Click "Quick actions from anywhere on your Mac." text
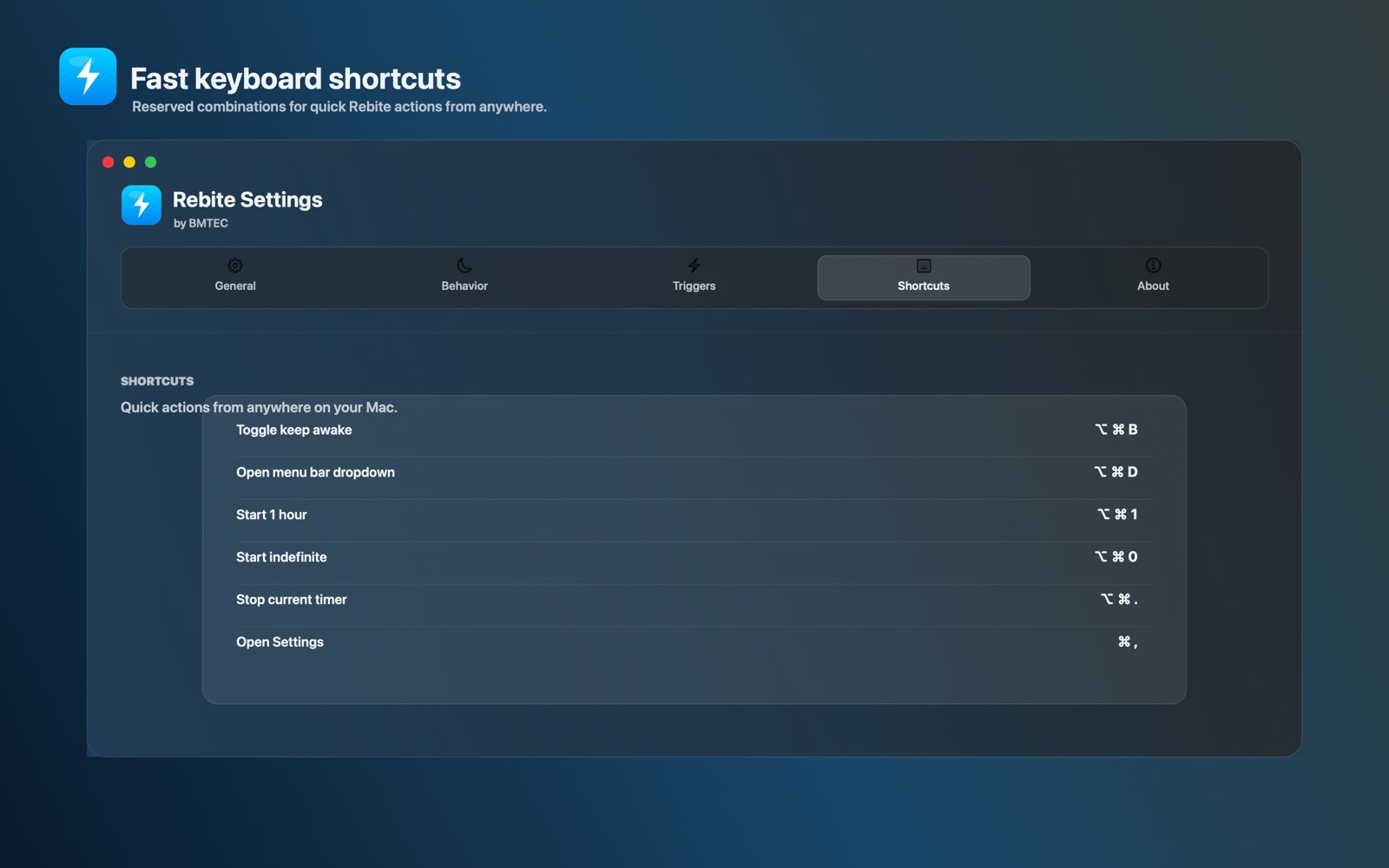 coord(259,407)
